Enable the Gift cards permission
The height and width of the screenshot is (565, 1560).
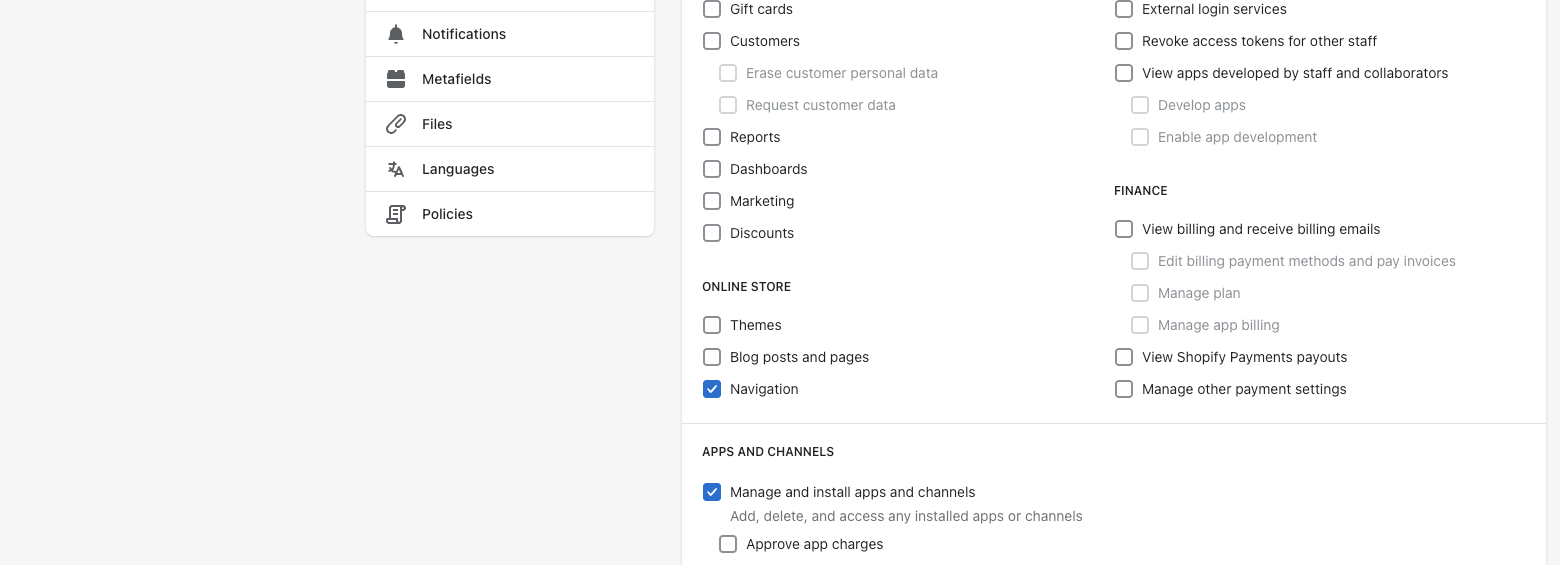pyautogui.click(x=712, y=9)
